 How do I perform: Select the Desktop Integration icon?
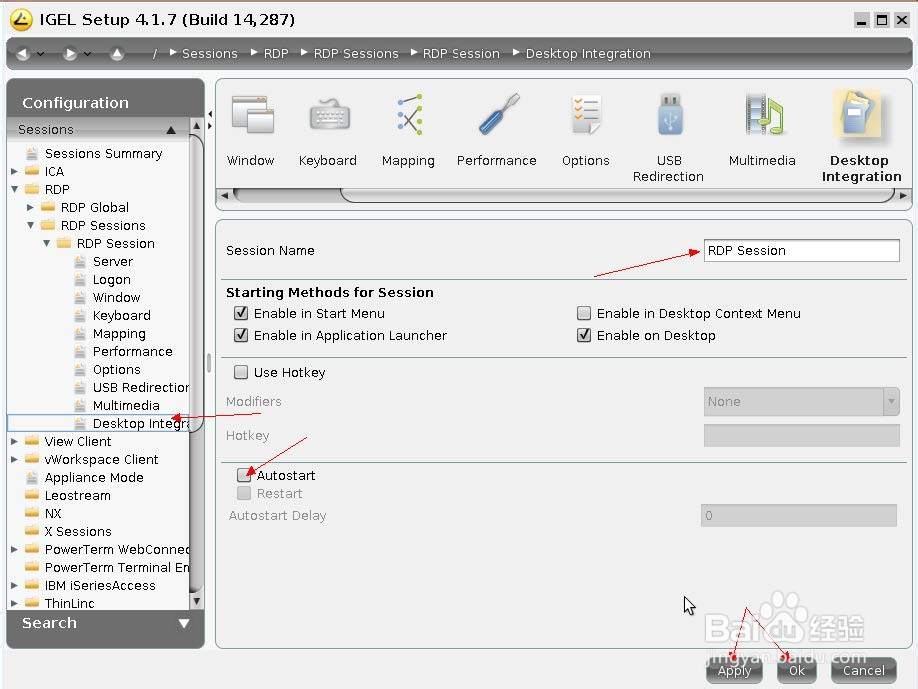click(858, 114)
